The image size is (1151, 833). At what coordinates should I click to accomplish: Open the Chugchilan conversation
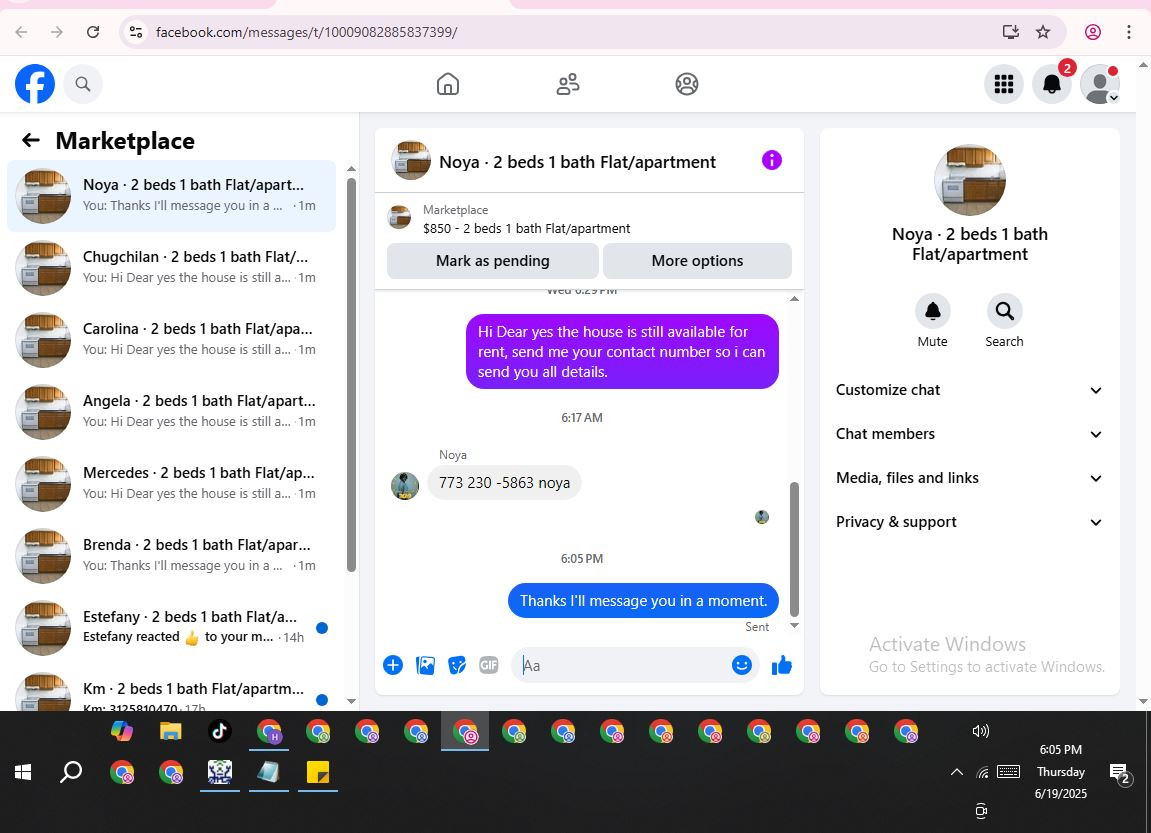coord(171,267)
